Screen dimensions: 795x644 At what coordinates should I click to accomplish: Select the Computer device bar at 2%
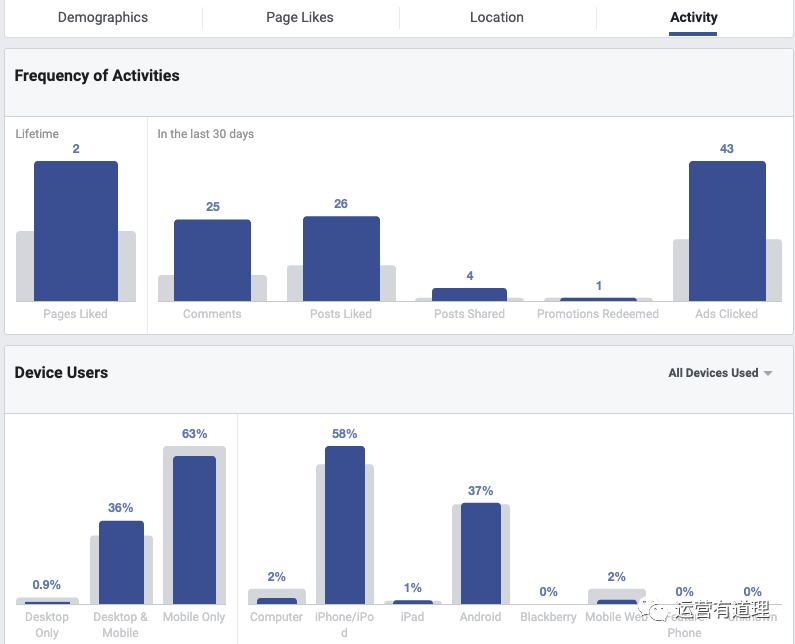(x=277, y=600)
